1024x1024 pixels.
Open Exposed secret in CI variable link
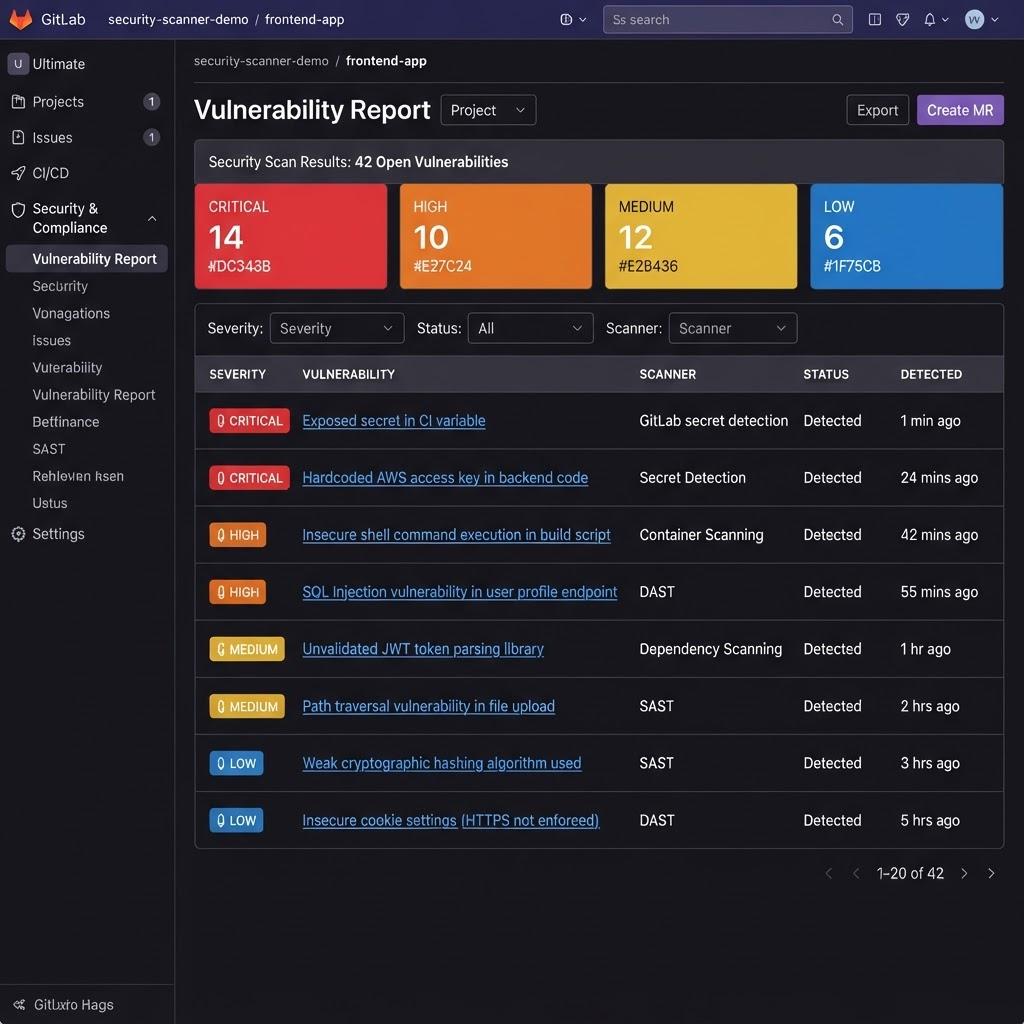point(394,421)
